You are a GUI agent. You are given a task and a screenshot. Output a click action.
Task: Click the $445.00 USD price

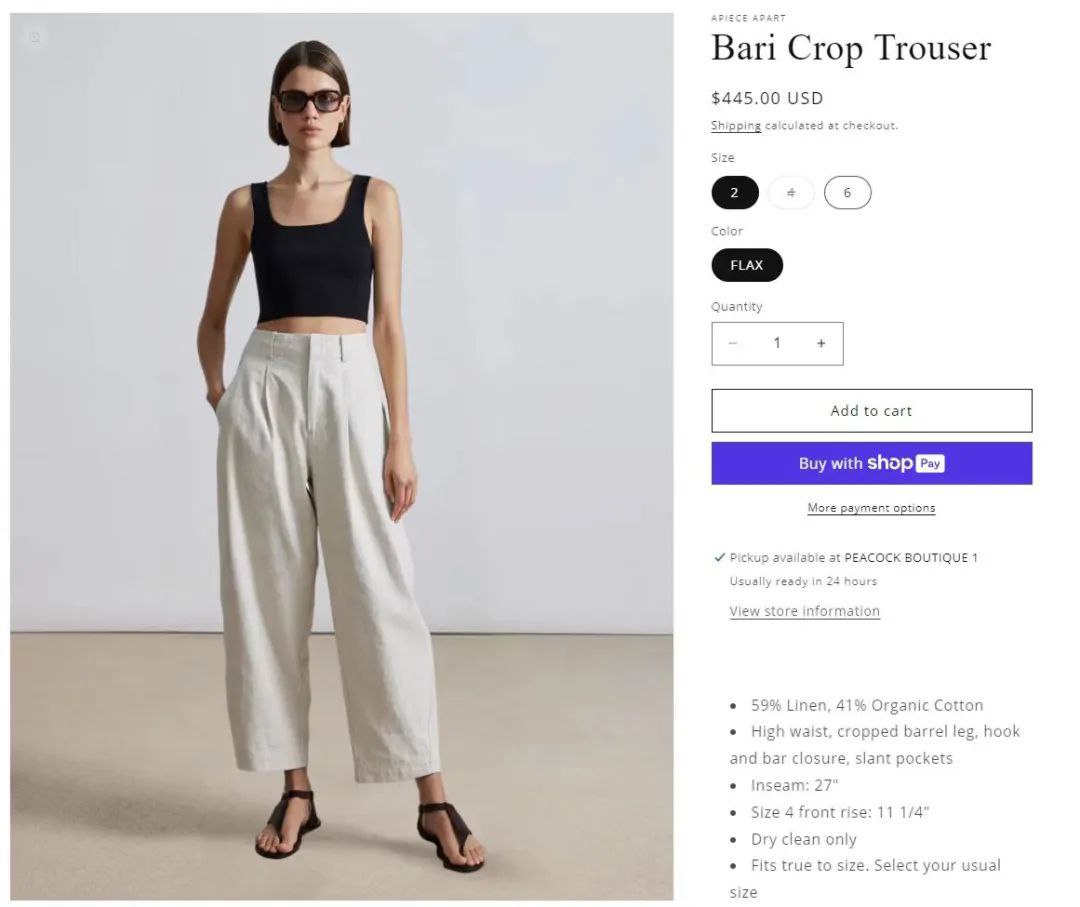coord(767,98)
